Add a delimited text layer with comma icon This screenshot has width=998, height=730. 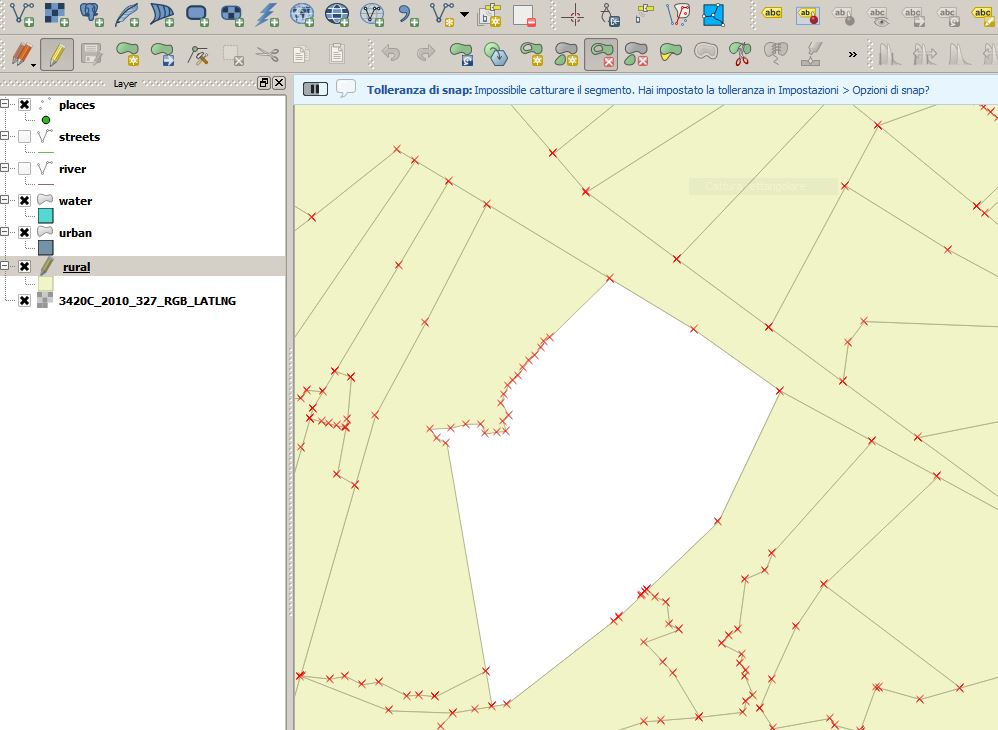(x=407, y=14)
